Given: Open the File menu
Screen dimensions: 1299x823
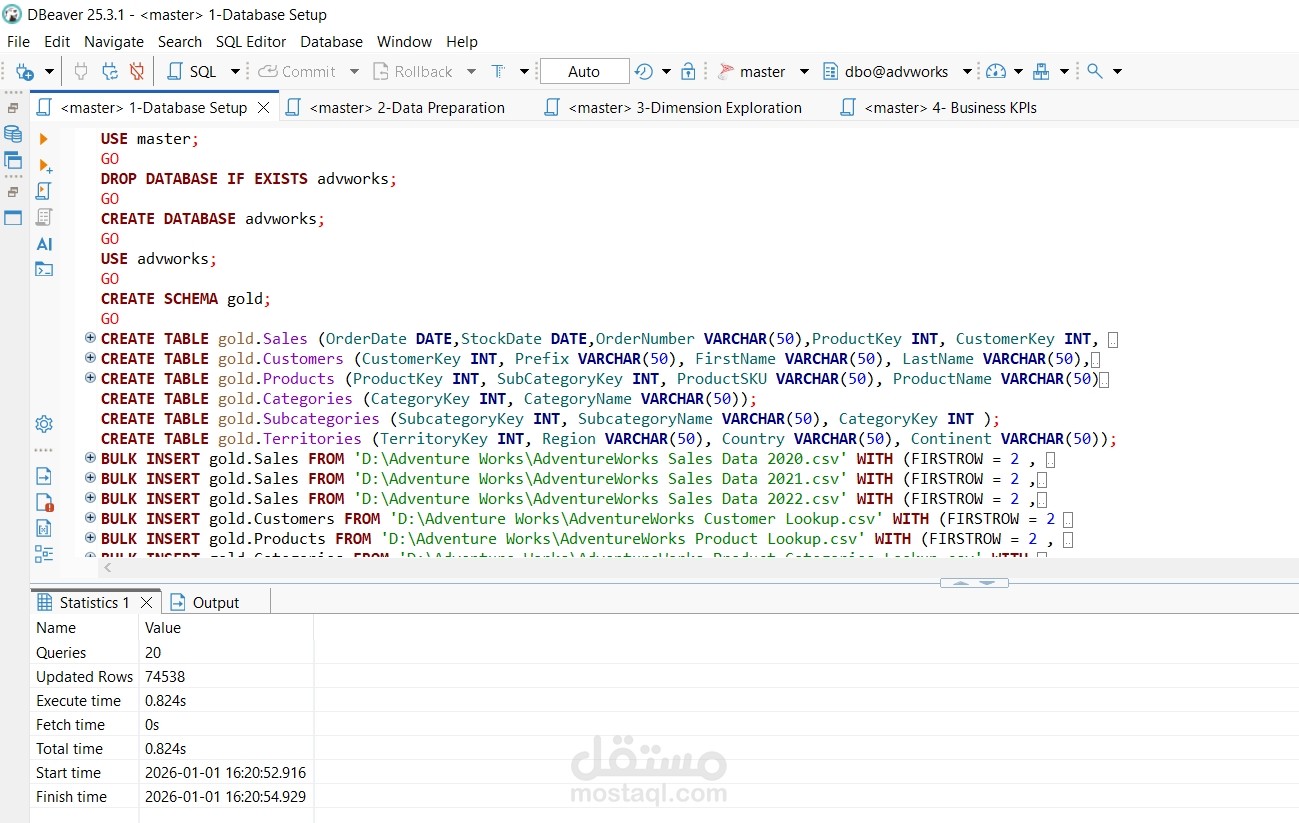Looking at the screenshot, I should pos(18,41).
